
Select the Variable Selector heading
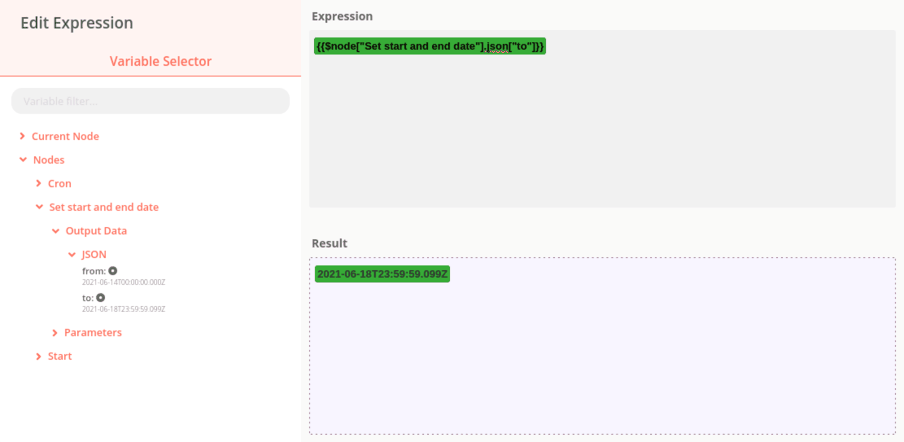160,61
